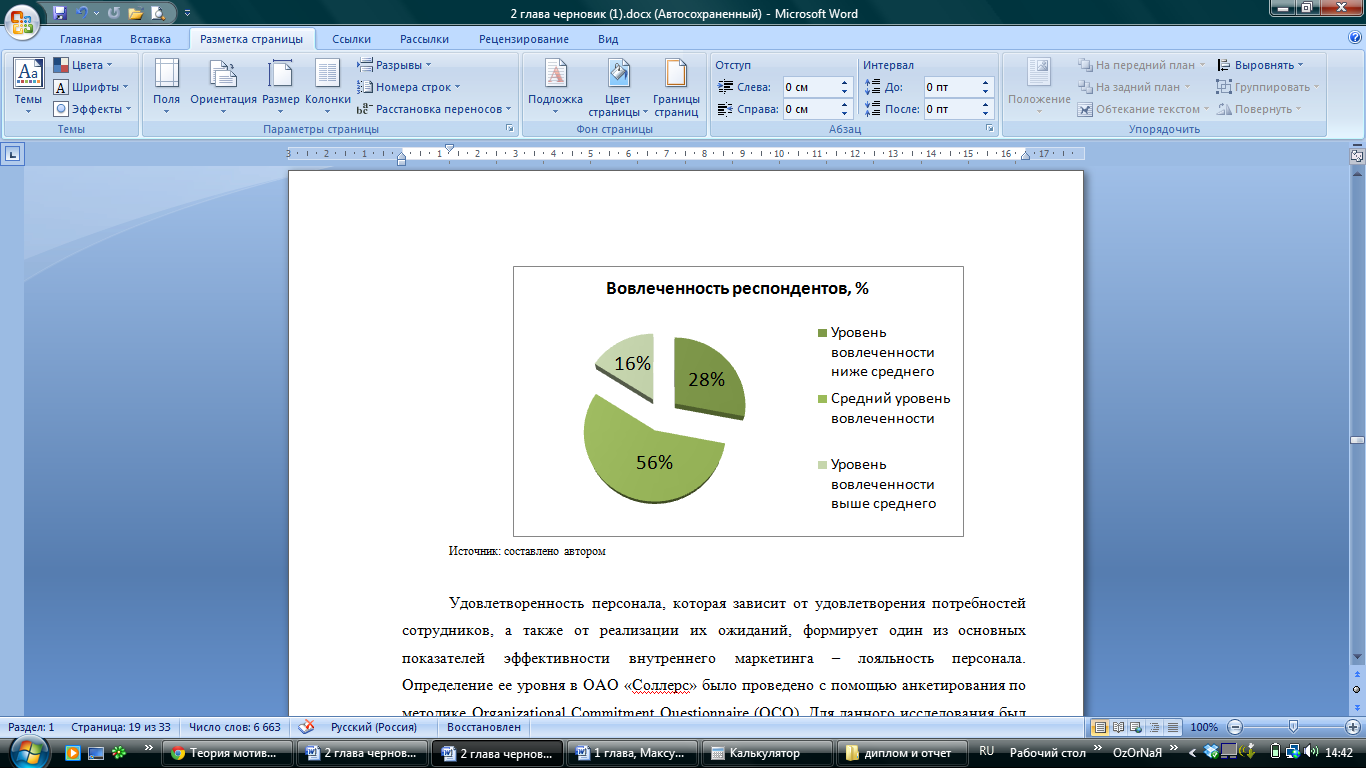Open the Рецензирование ribbon tab

click(x=523, y=39)
